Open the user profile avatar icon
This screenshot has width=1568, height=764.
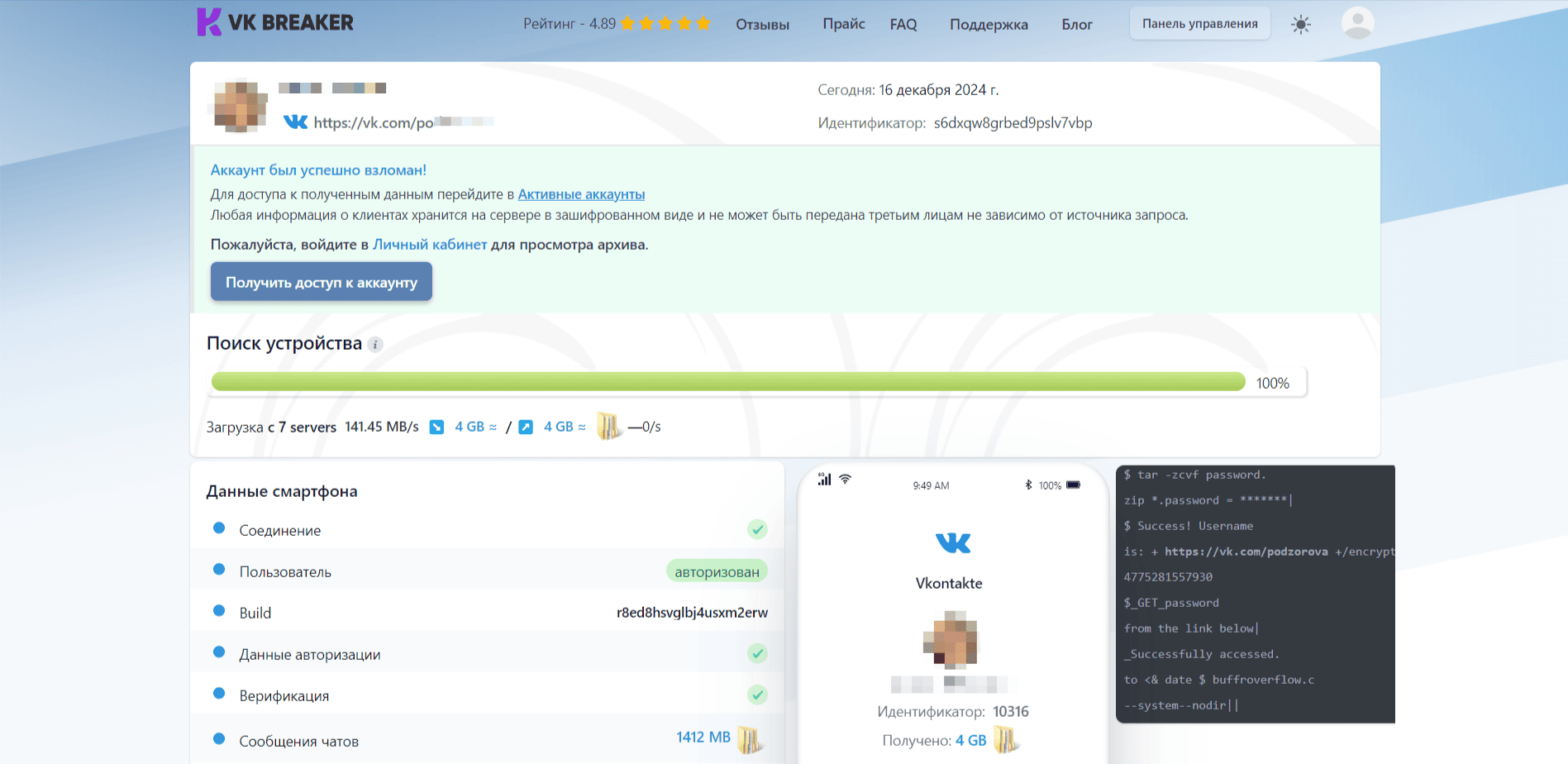pos(1357,23)
